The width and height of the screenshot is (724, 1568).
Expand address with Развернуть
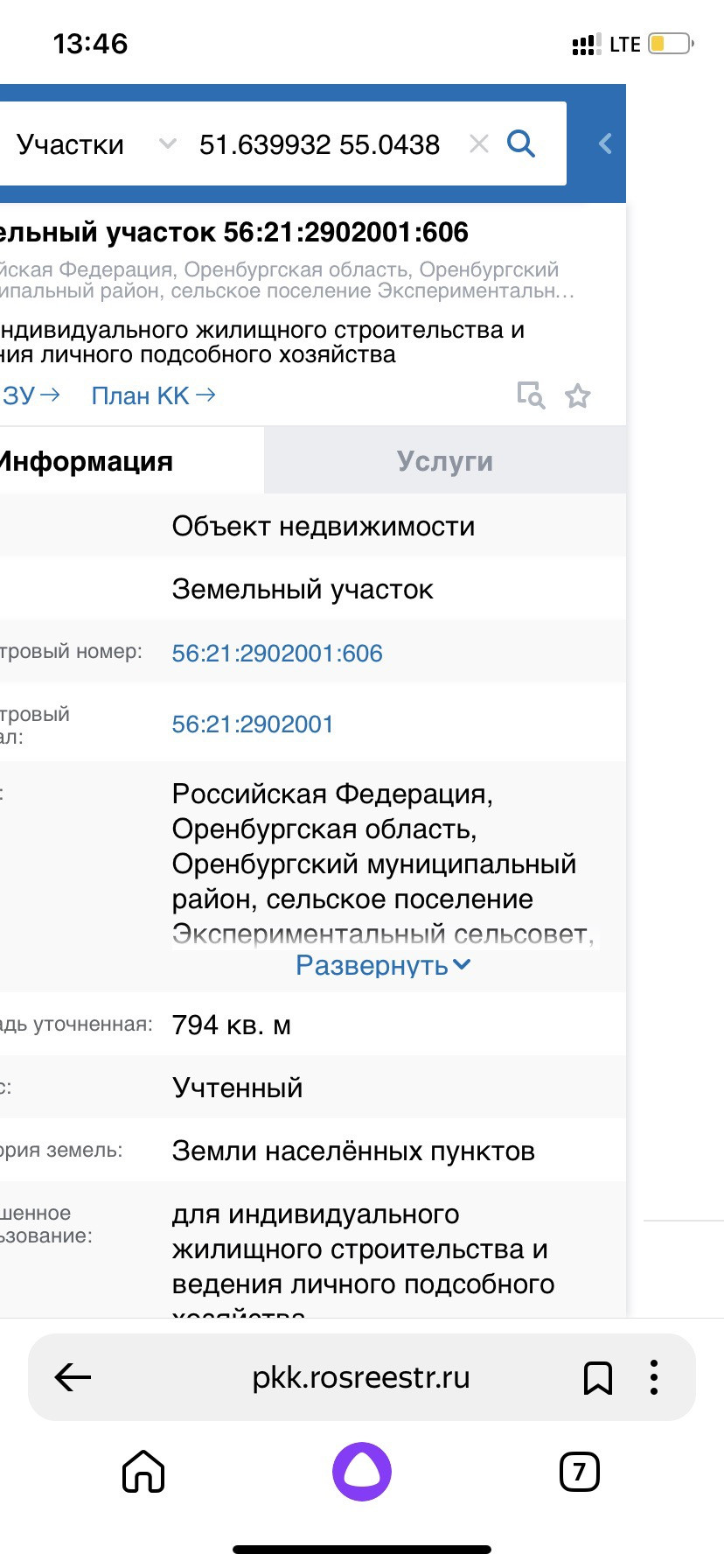383,965
